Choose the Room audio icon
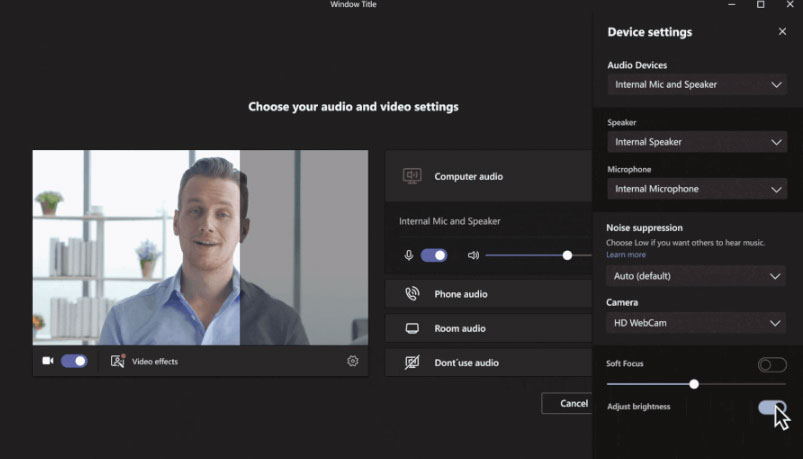This screenshot has height=459, width=803. pos(412,328)
